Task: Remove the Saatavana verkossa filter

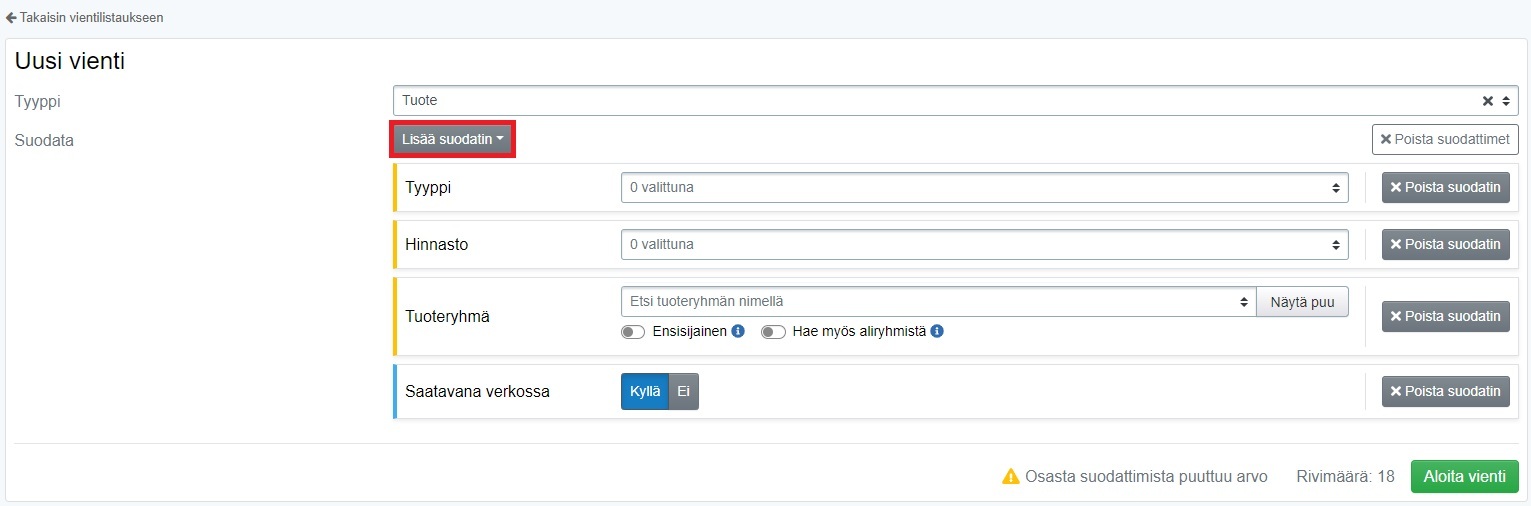Action: (1445, 391)
